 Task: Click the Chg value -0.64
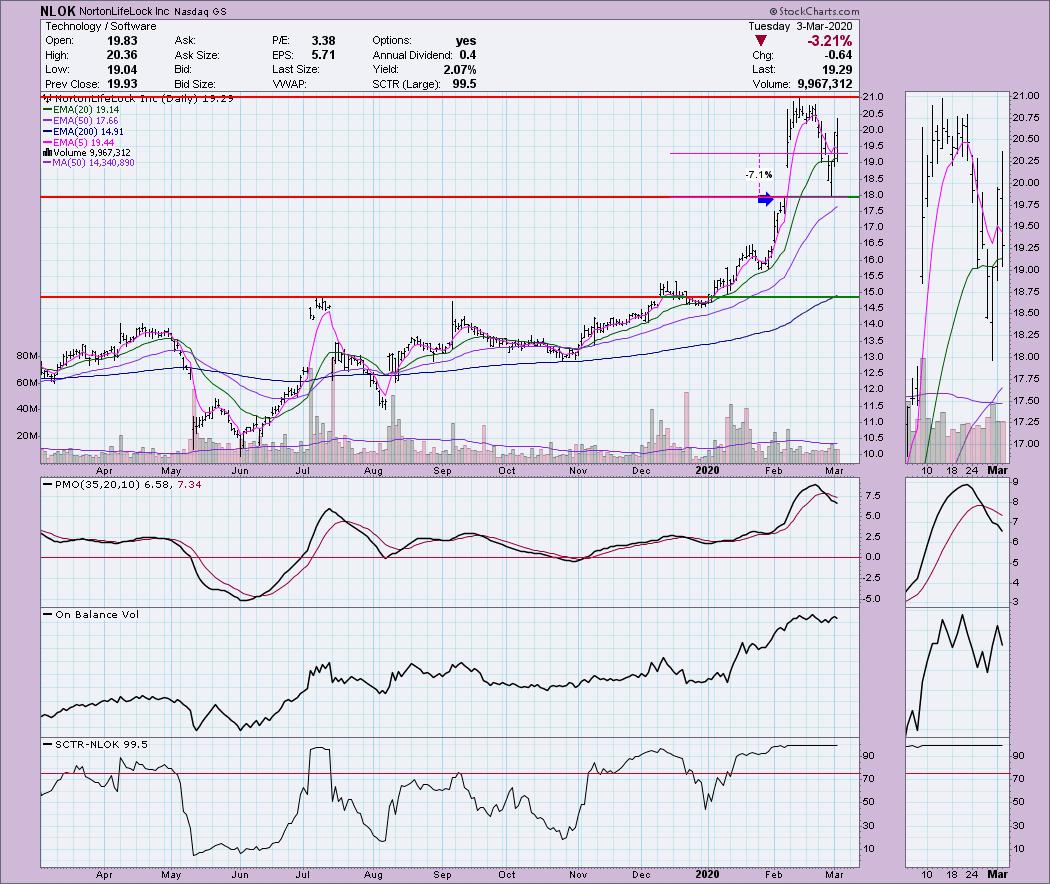click(839, 56)
